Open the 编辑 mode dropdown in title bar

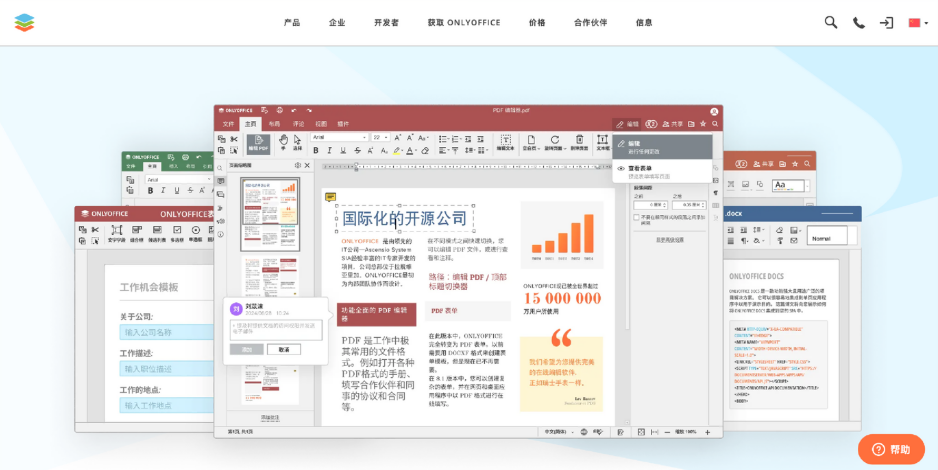[627, 124]
